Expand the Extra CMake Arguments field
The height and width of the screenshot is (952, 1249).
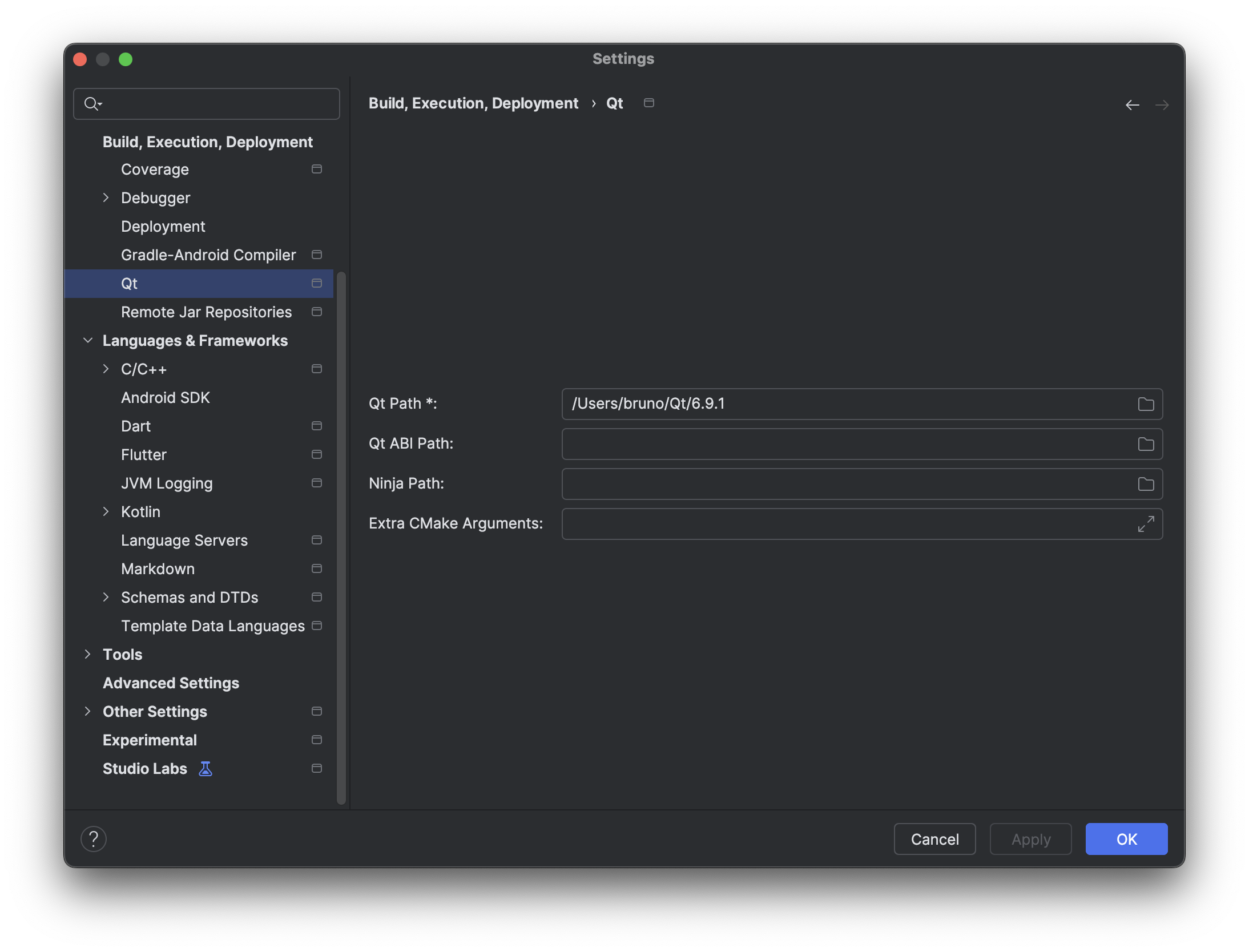tap(1145, 524)
